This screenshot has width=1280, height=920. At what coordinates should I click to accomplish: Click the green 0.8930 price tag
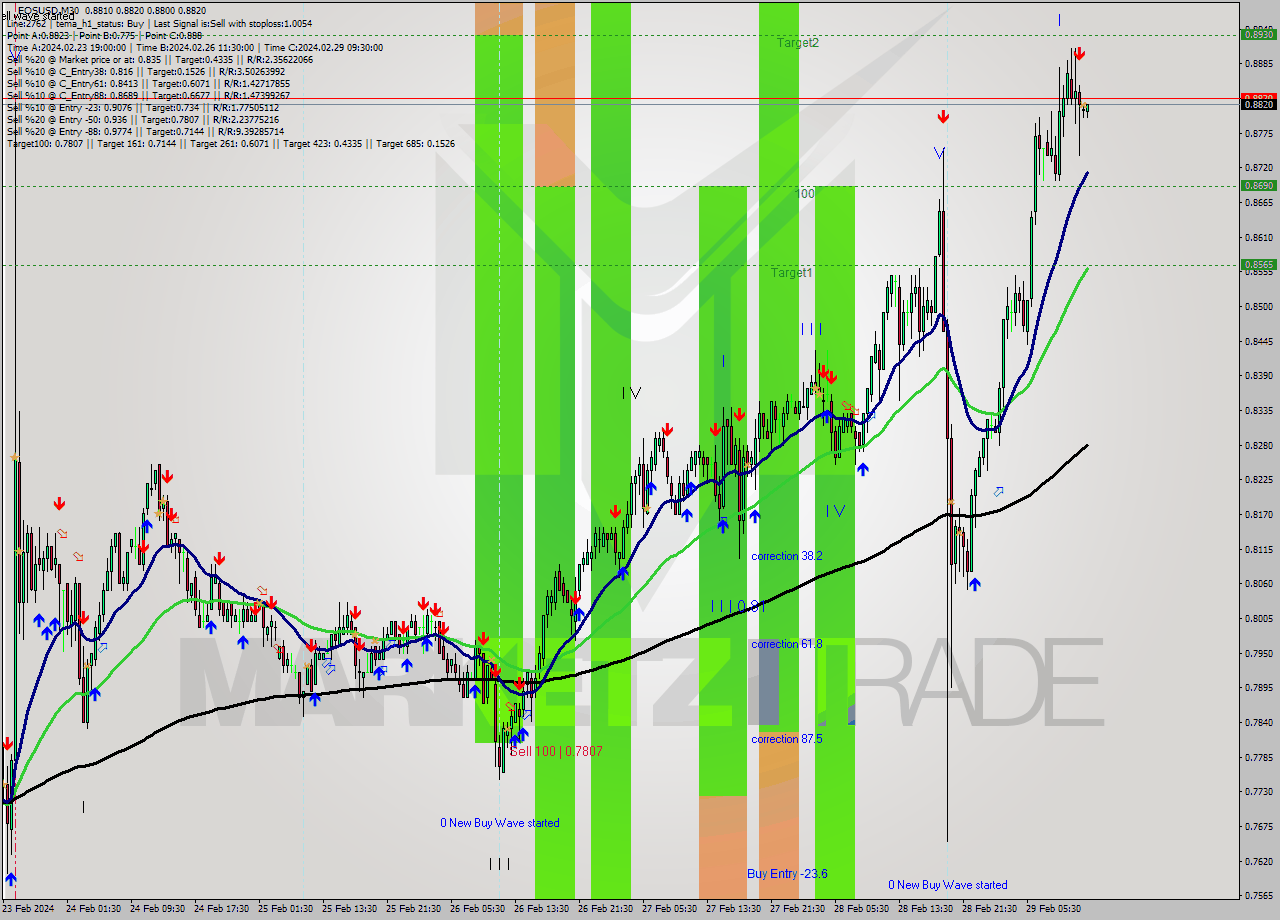(x=1258, y=34)
